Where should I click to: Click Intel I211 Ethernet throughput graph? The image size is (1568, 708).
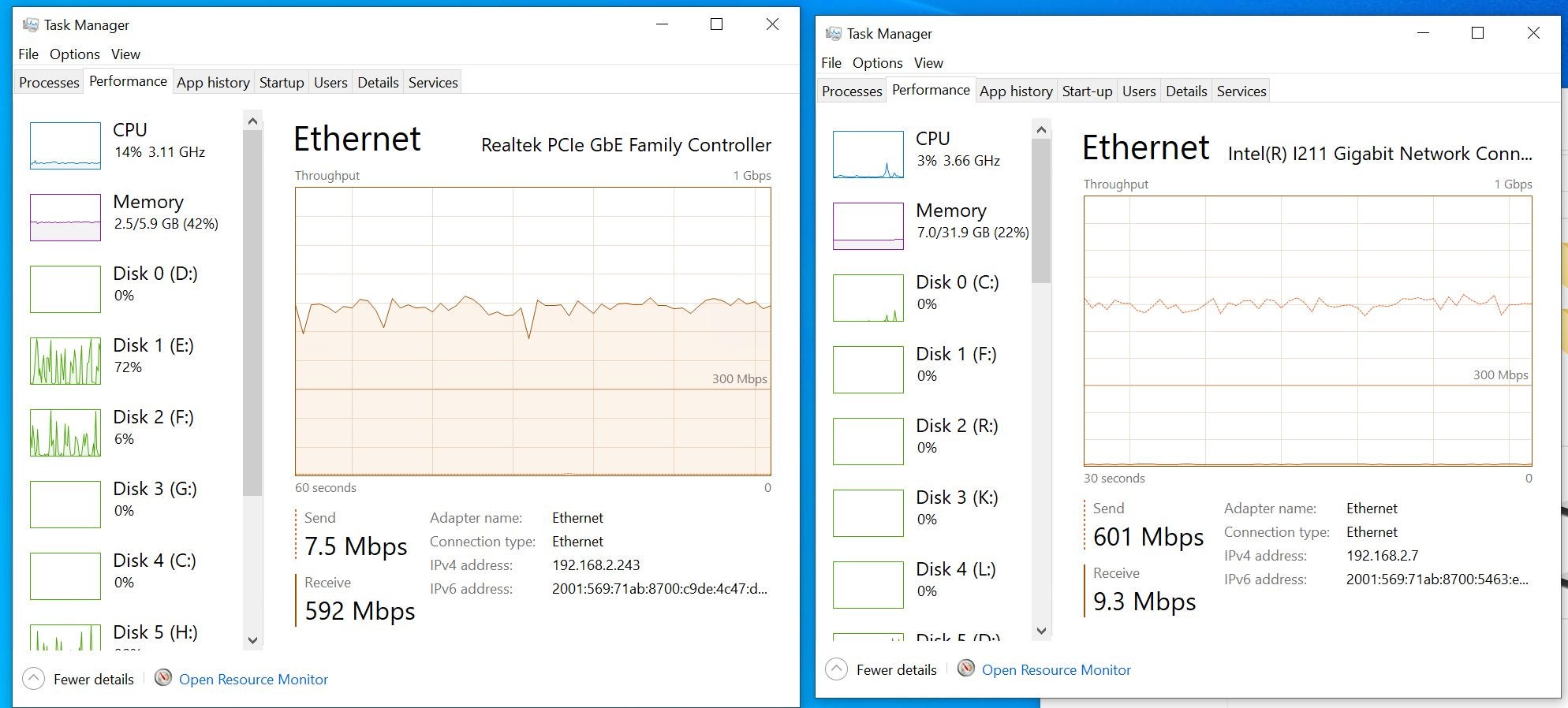coord(1308,331)
